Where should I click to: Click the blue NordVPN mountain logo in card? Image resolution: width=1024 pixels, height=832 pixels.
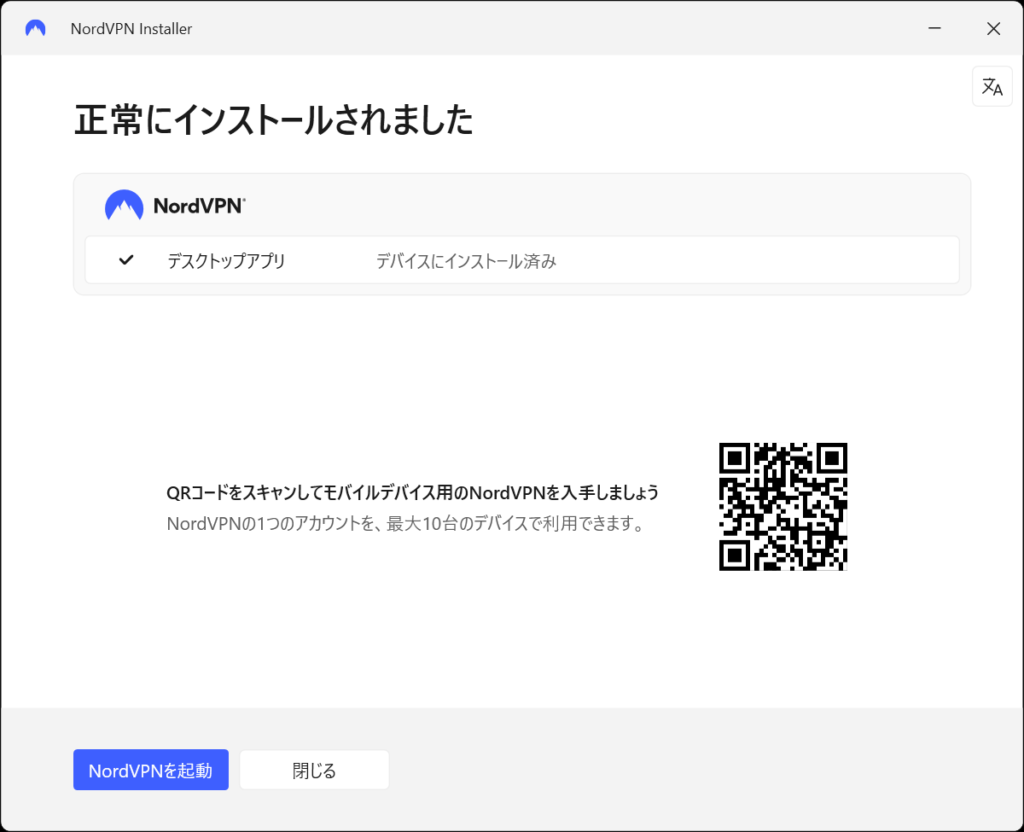(x=124, y=206)
